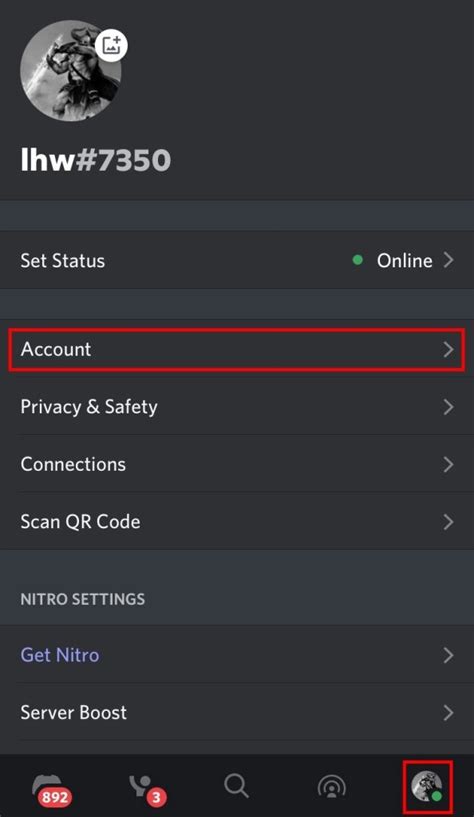474x817 pixels.
Task: Select the profile avatar tab in bottom bar
Action: [427, 787]
